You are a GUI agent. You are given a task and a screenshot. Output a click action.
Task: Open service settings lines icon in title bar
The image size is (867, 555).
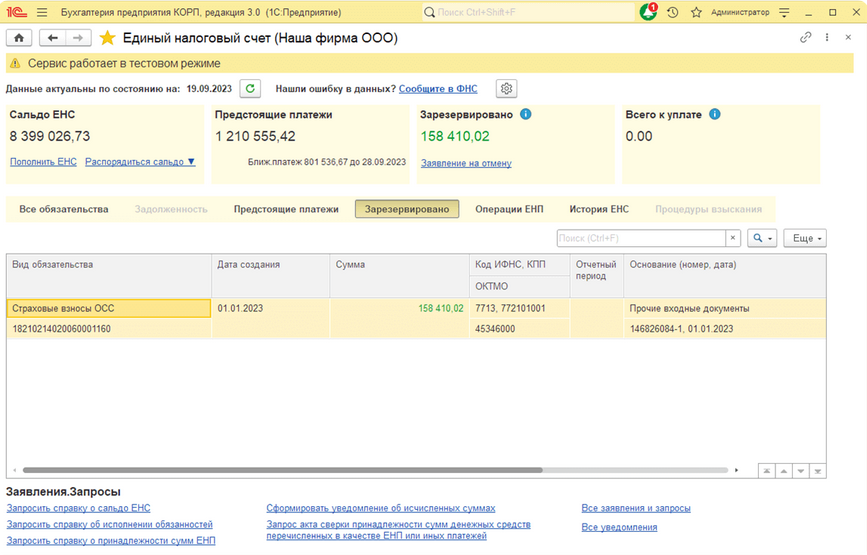click(x=784, y=12)
